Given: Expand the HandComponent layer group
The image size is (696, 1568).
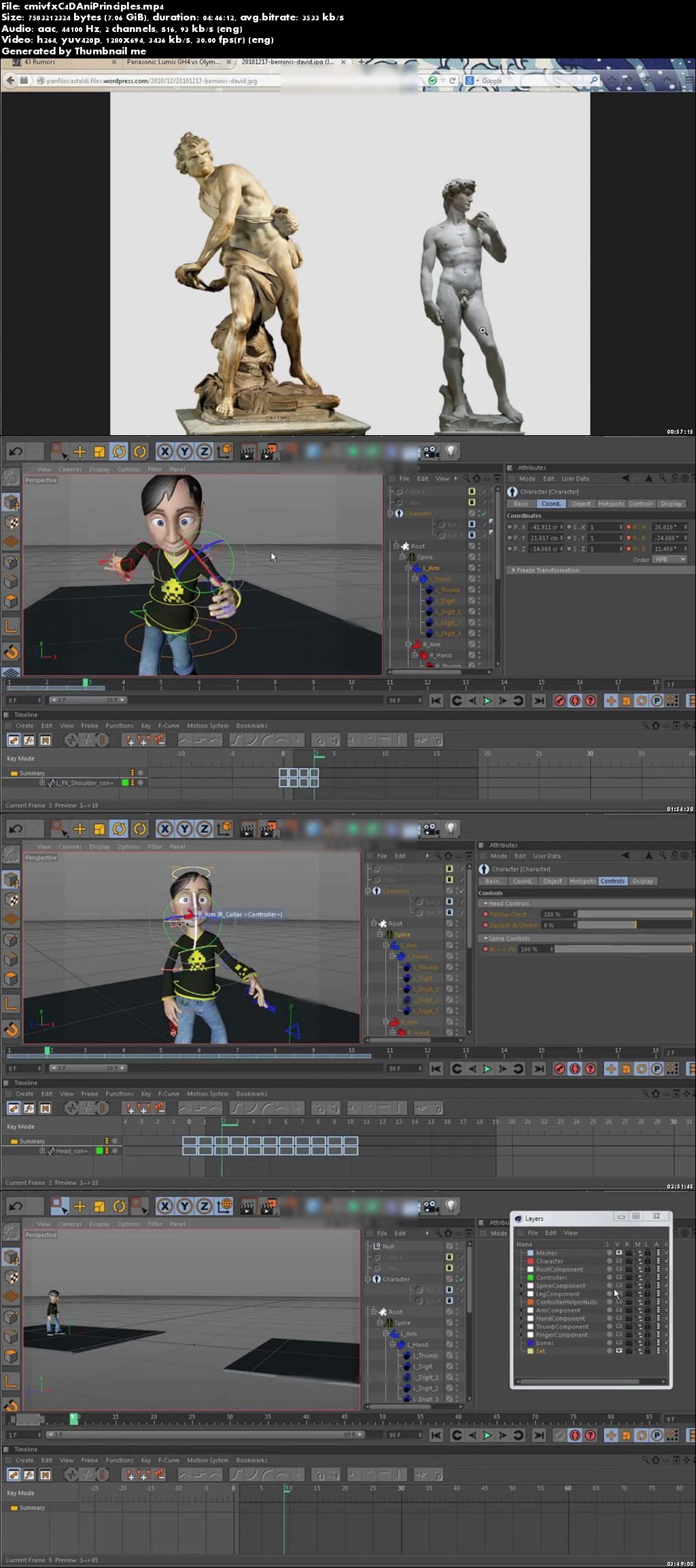Looking at the screenshot, I should coord(522,1318).
